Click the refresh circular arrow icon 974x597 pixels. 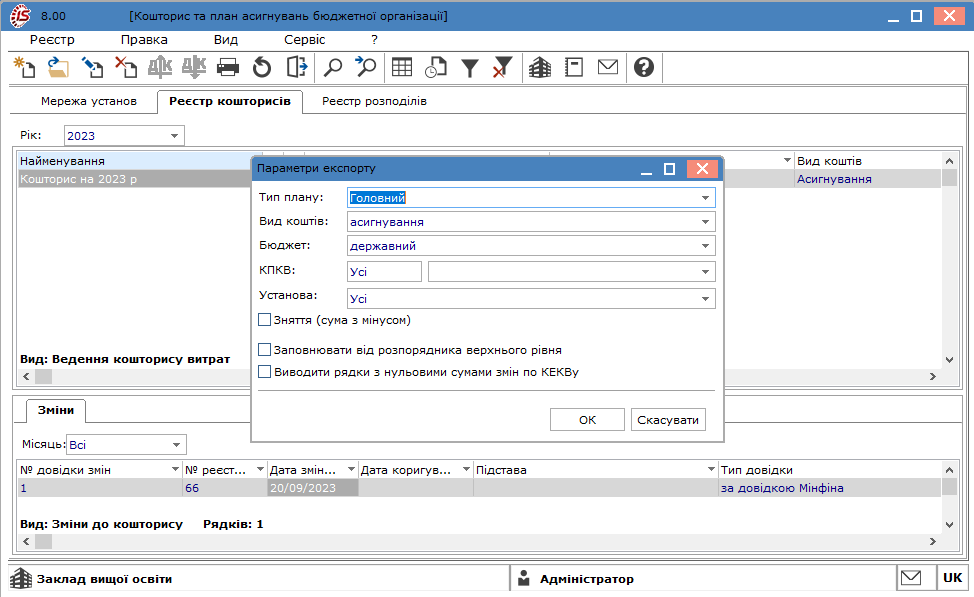point(262,66)
